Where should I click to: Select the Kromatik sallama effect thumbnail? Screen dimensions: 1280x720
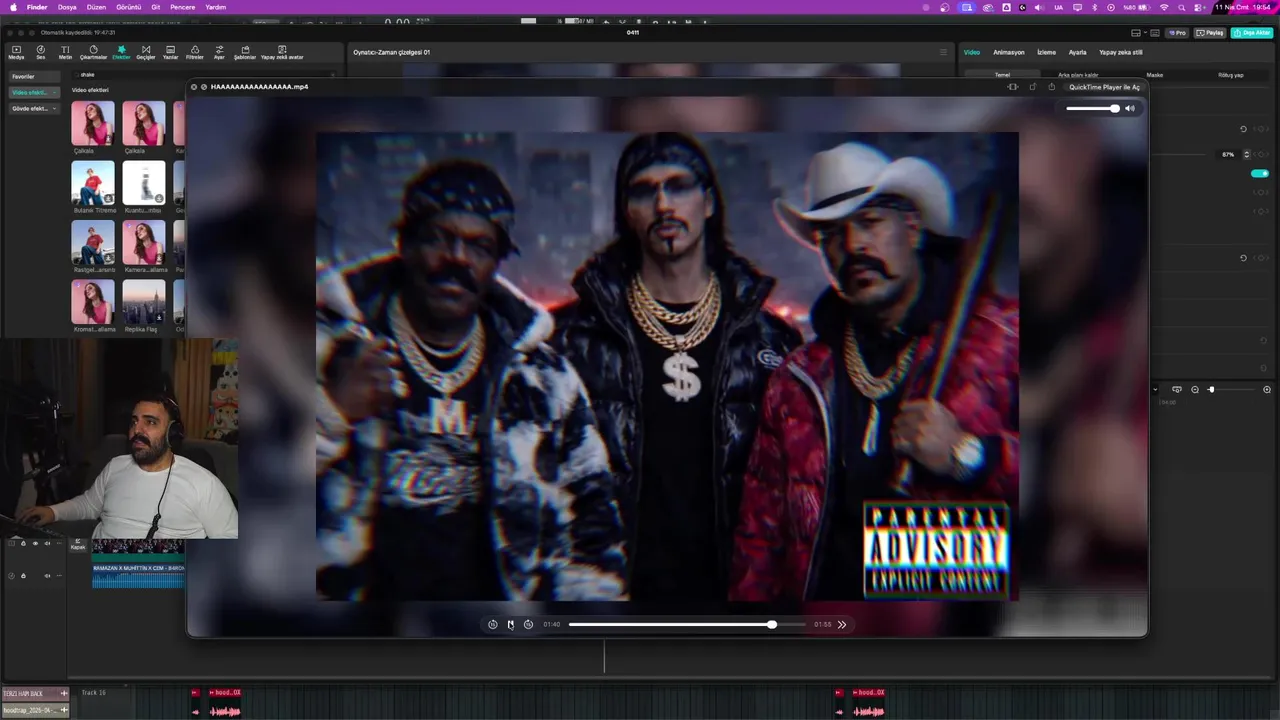coord(93,302)
